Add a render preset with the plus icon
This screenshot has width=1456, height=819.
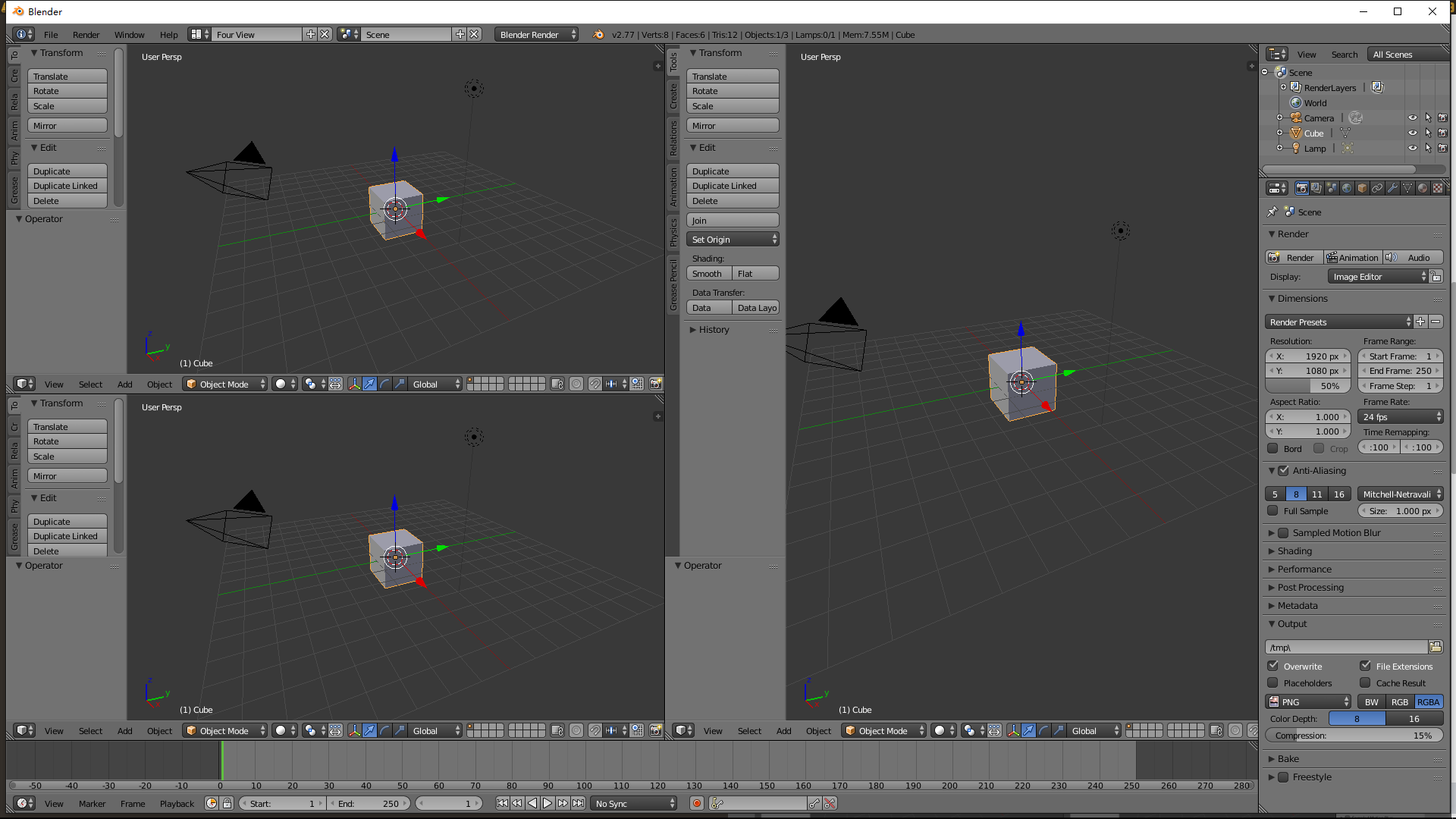pos(1420,322)
